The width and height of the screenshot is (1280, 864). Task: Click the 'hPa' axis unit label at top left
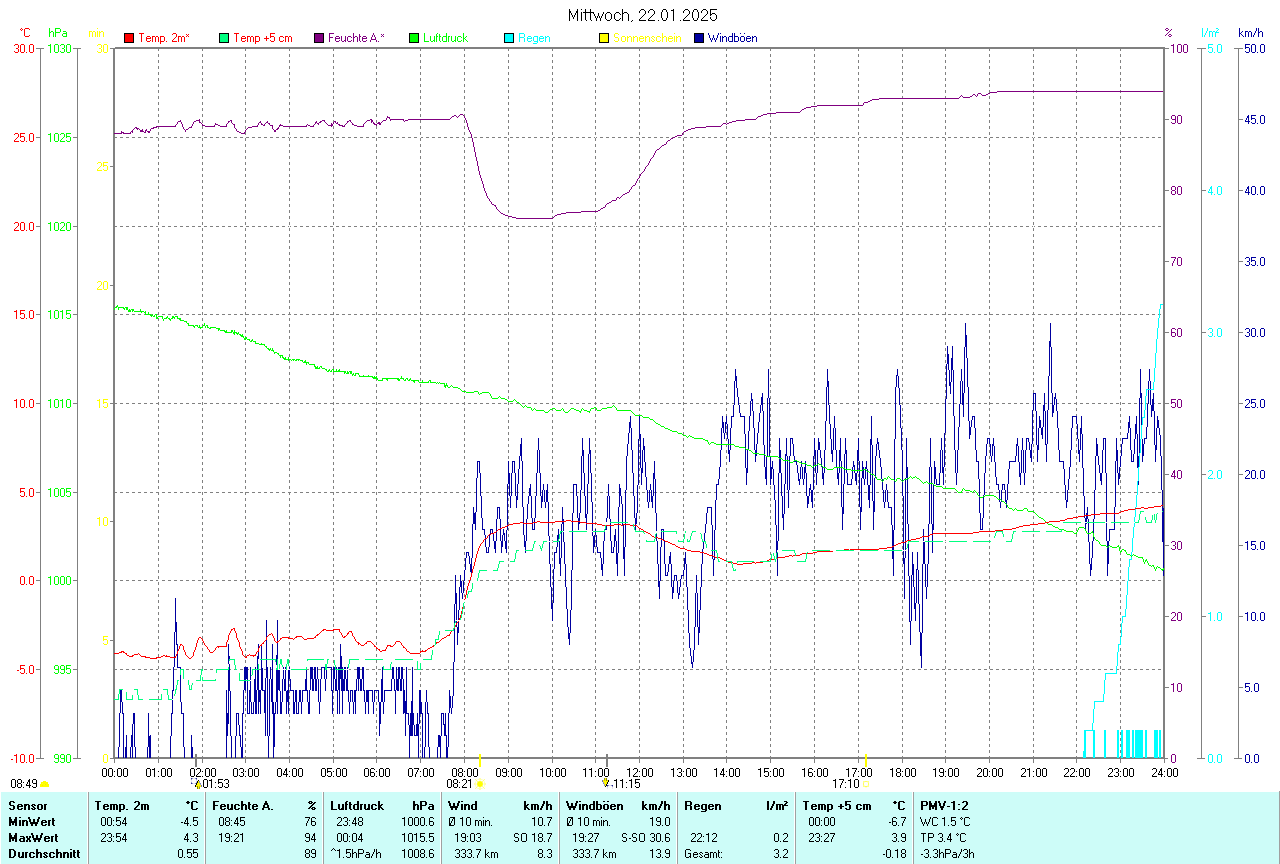[57, 33]
